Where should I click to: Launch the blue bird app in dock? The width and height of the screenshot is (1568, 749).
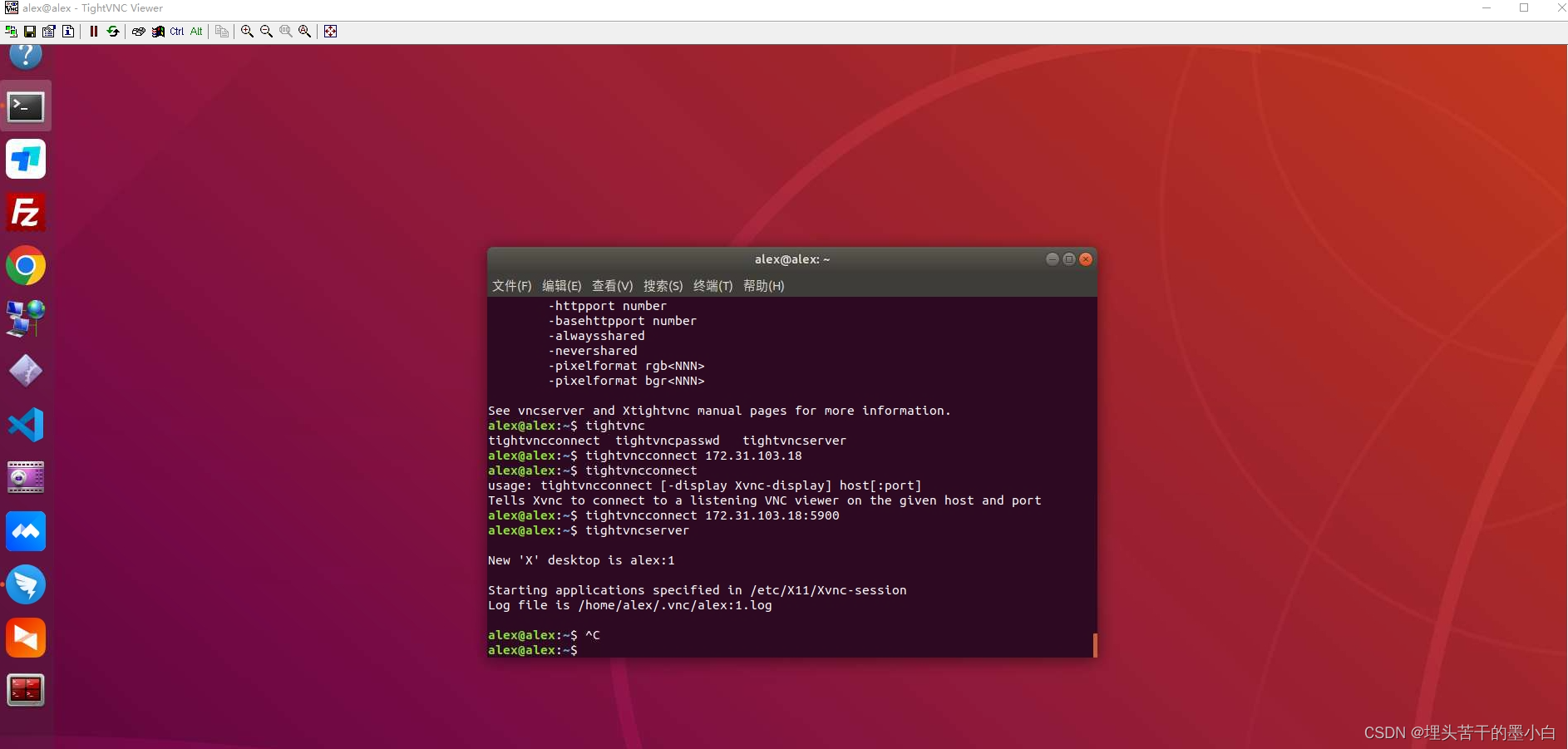click(26, 584)
